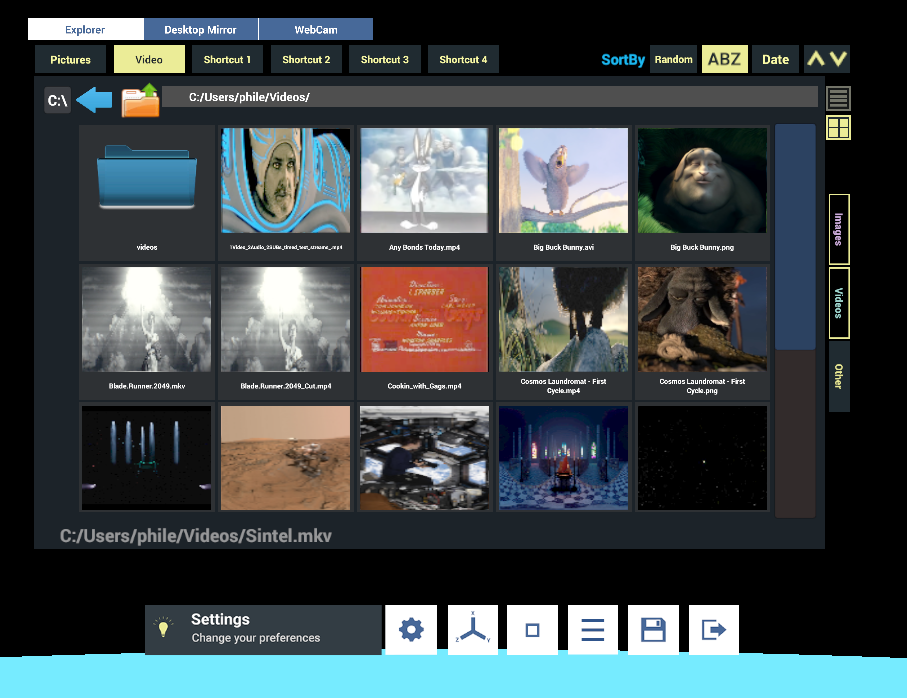Select the dark starfield thumbnail
This screenshot has height=698, width=907.
pyautogui.click(x=702, y=458)
